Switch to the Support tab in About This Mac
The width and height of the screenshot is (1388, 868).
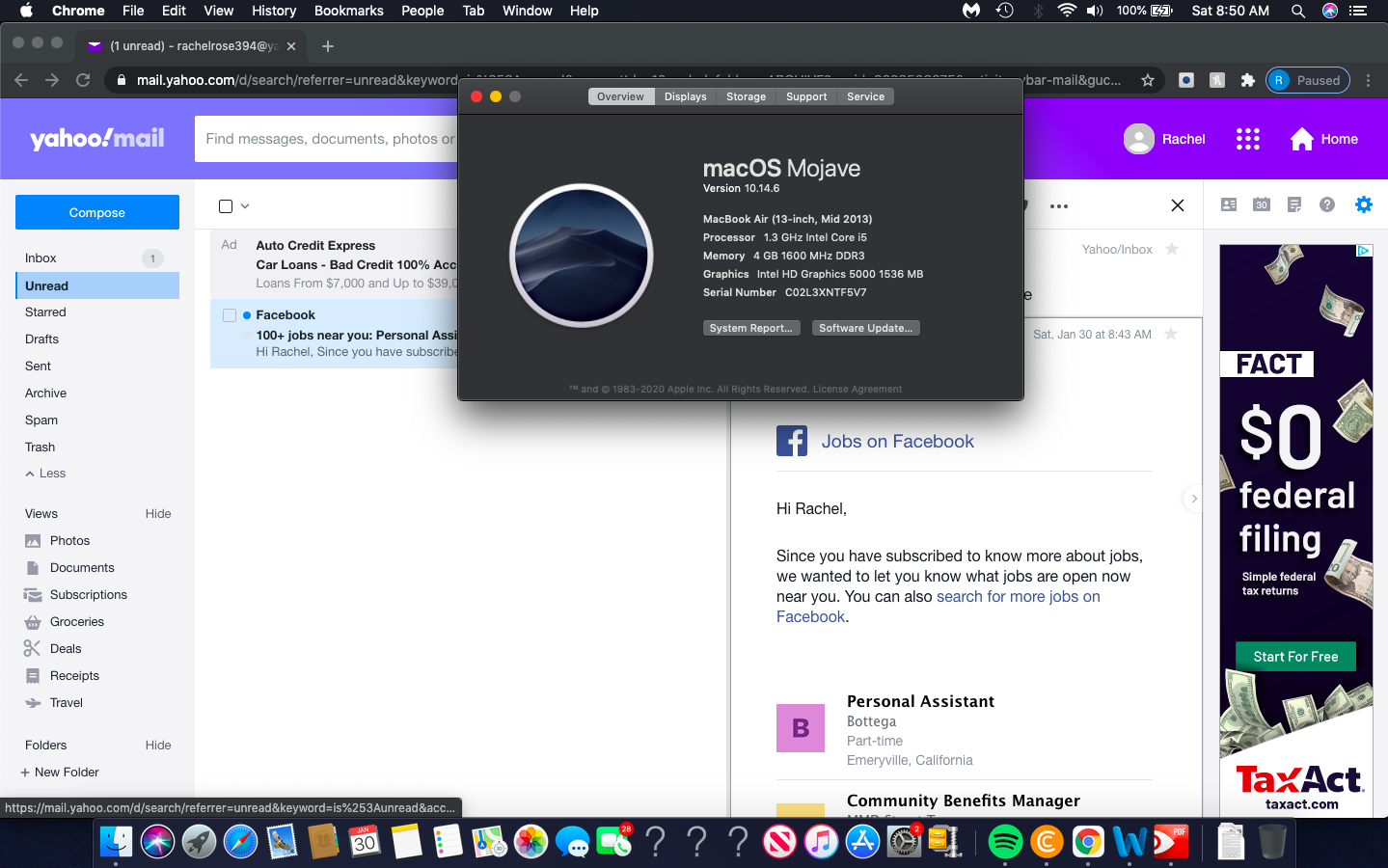coord(806,96)
